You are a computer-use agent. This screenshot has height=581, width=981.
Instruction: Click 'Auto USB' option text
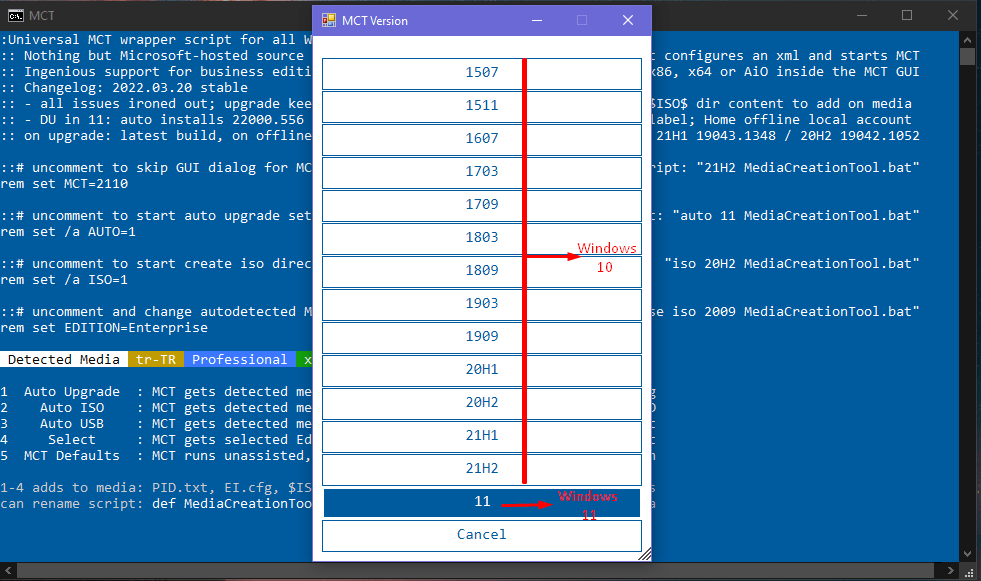tap(72, 424)
